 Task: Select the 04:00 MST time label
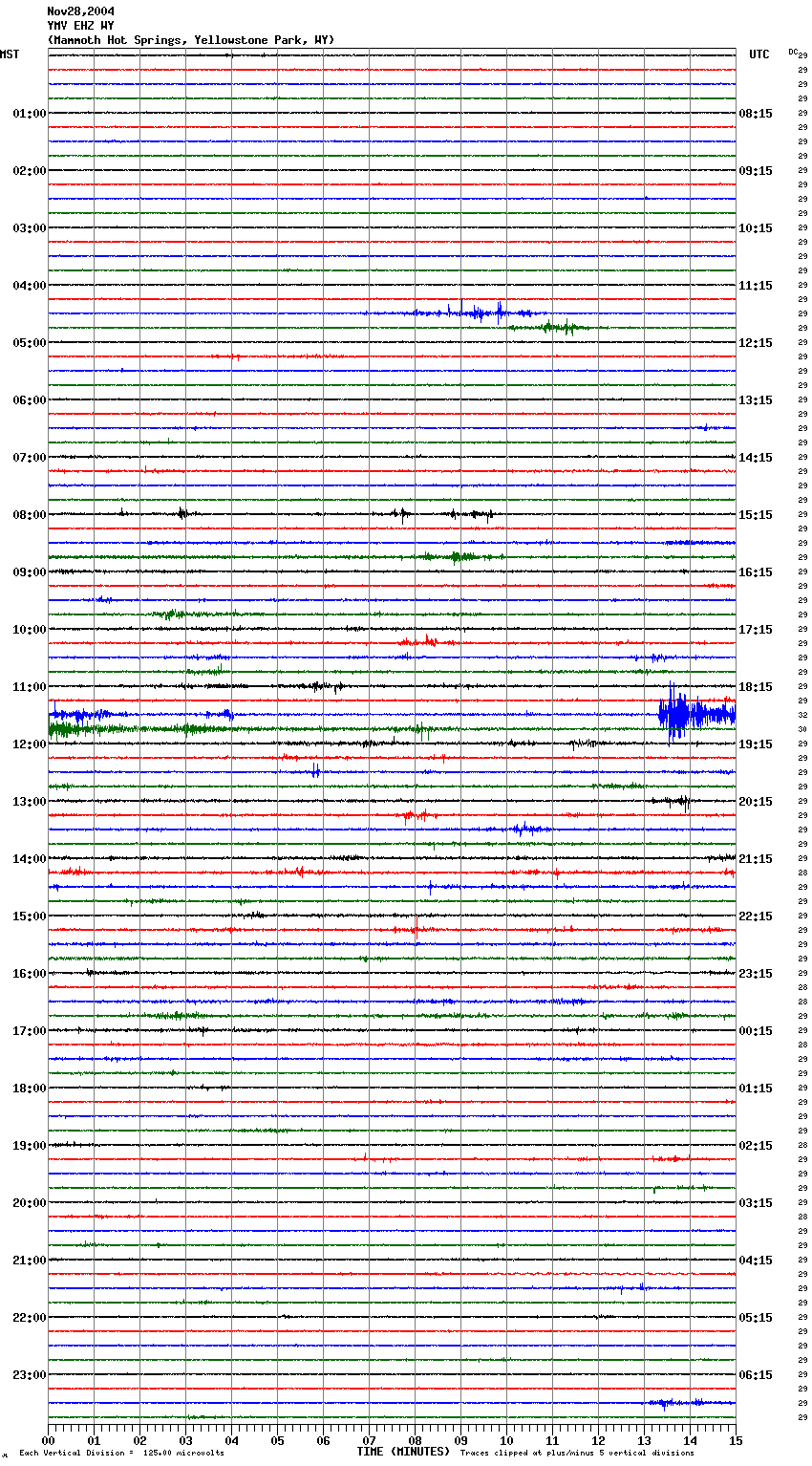(30, 286)
